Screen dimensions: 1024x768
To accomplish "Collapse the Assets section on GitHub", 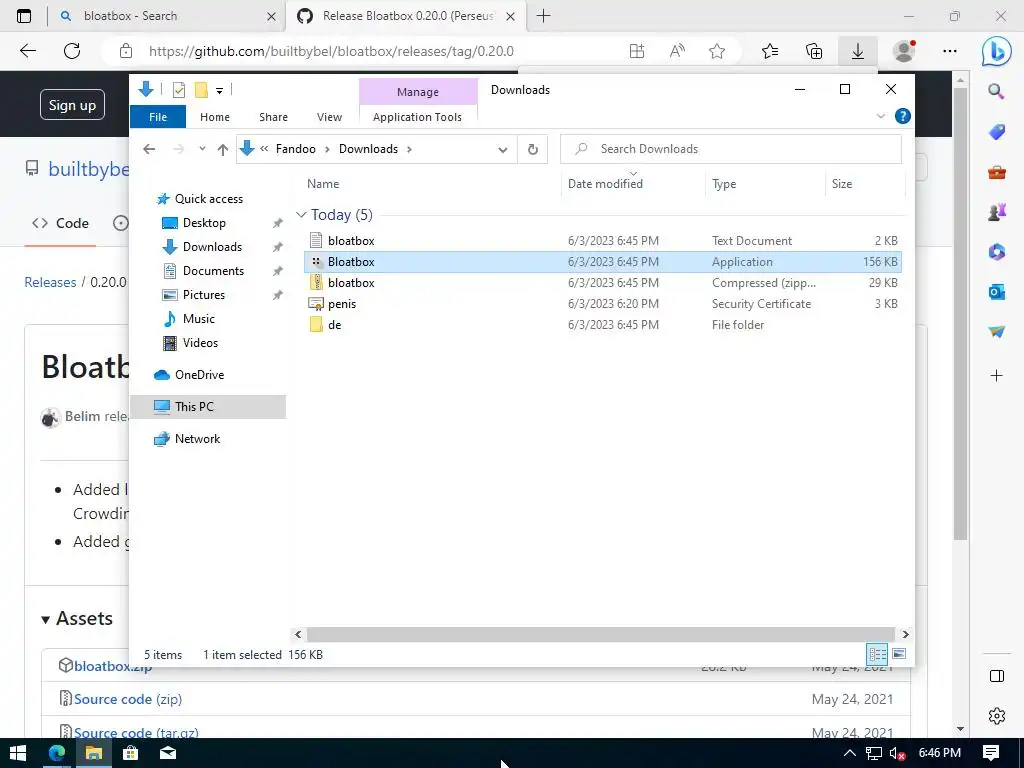I will [x=45, y=619].
